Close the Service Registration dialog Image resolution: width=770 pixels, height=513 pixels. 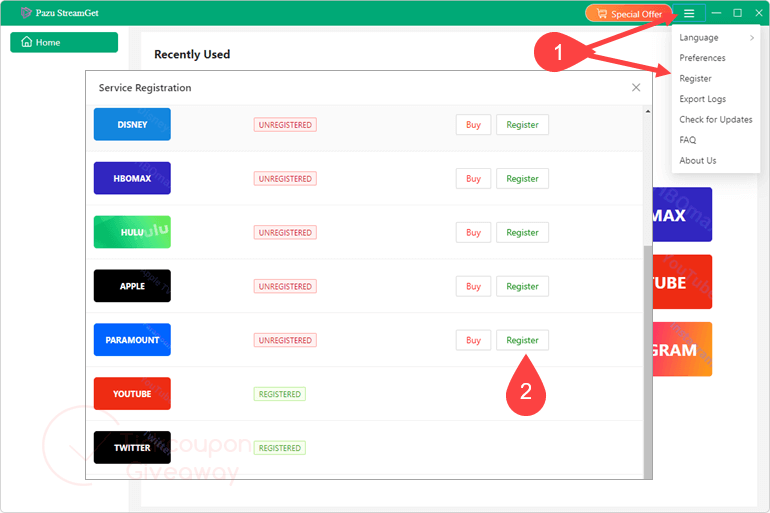tap(636, 87)
